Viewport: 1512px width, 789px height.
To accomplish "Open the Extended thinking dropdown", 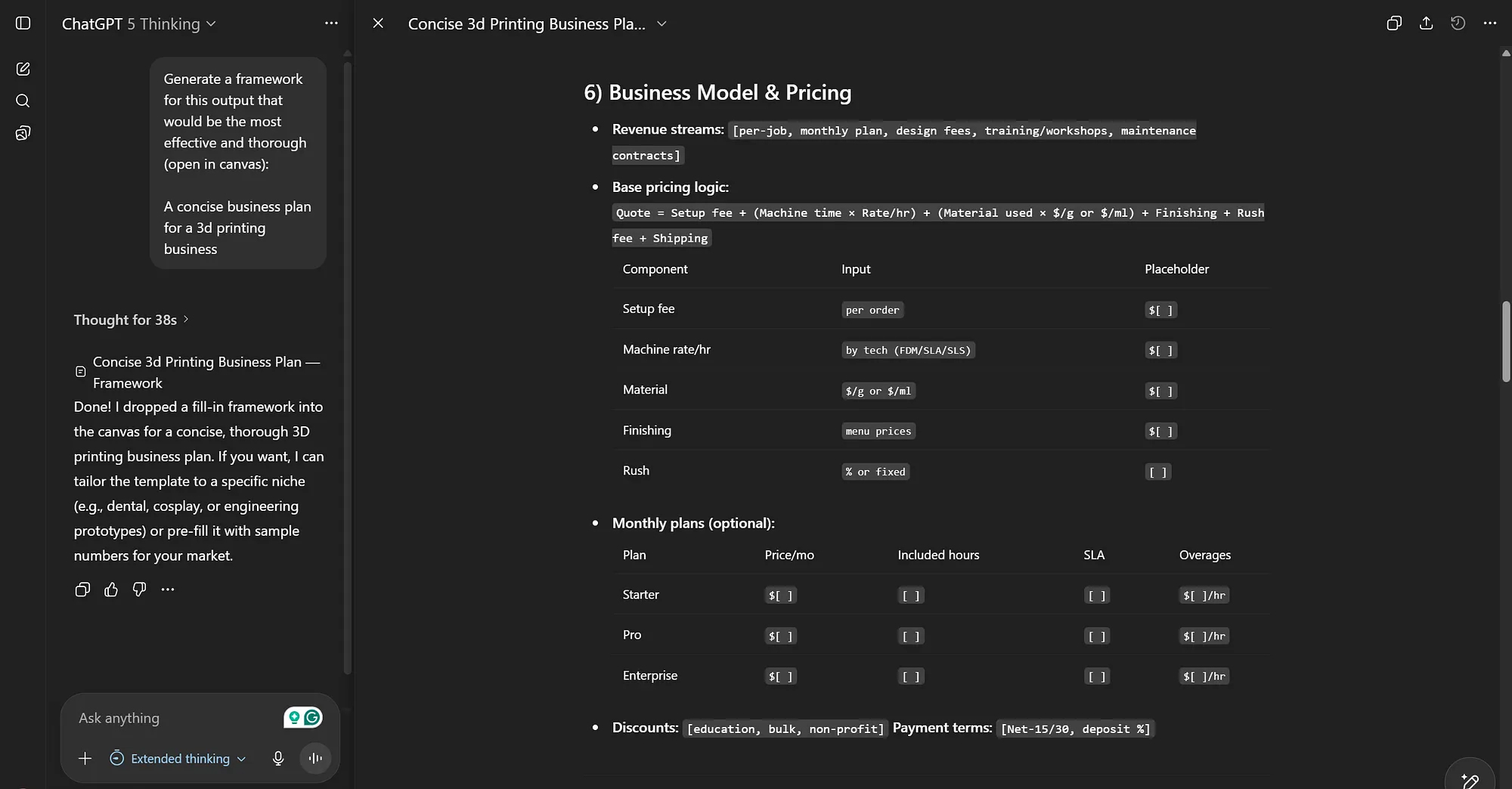I will 178,758.
